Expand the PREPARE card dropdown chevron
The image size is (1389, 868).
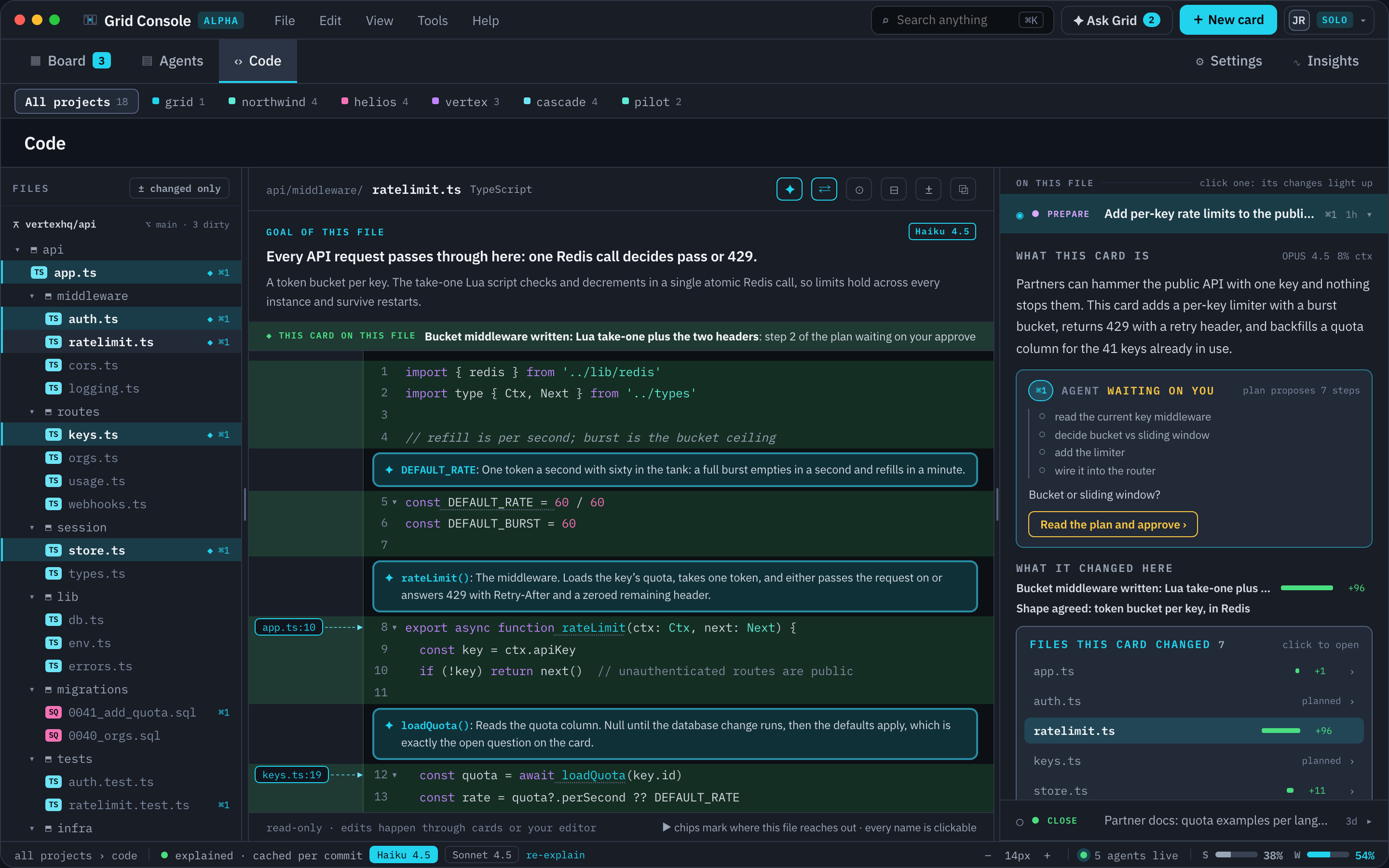tap(1370, 215)
